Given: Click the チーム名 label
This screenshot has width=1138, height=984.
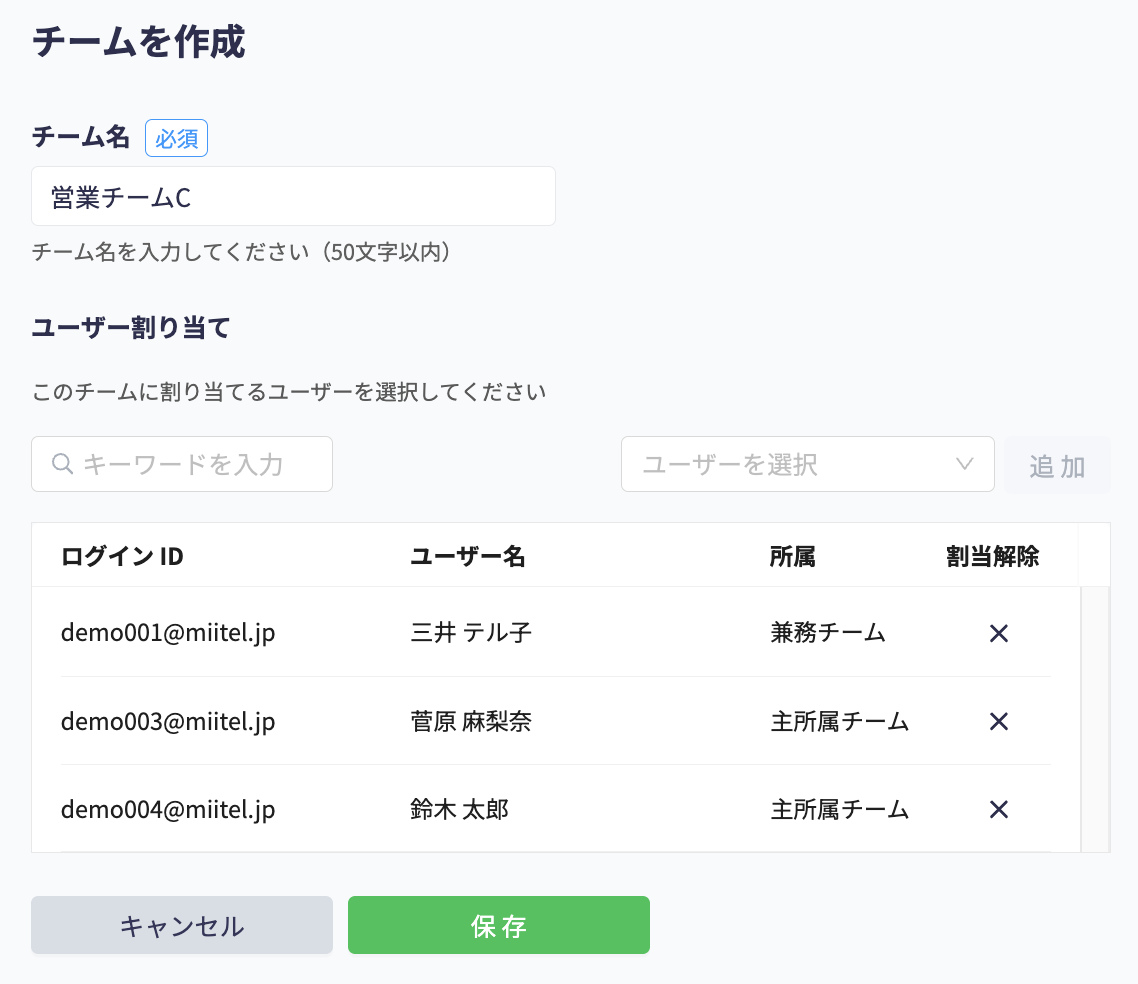Looking at the screenshot, I should (x=81, y=136).
